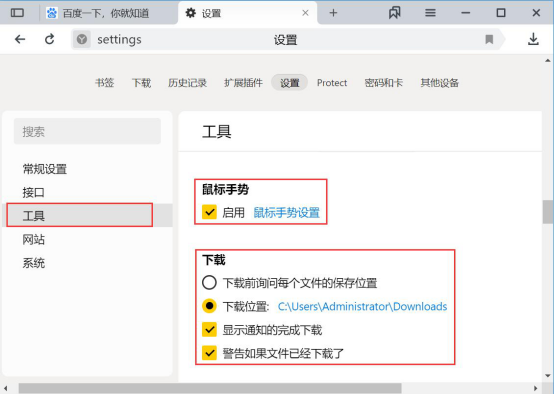Select 接口 in sidebar
This screenshot has width=554, height=395.
[x=34, y=193]
